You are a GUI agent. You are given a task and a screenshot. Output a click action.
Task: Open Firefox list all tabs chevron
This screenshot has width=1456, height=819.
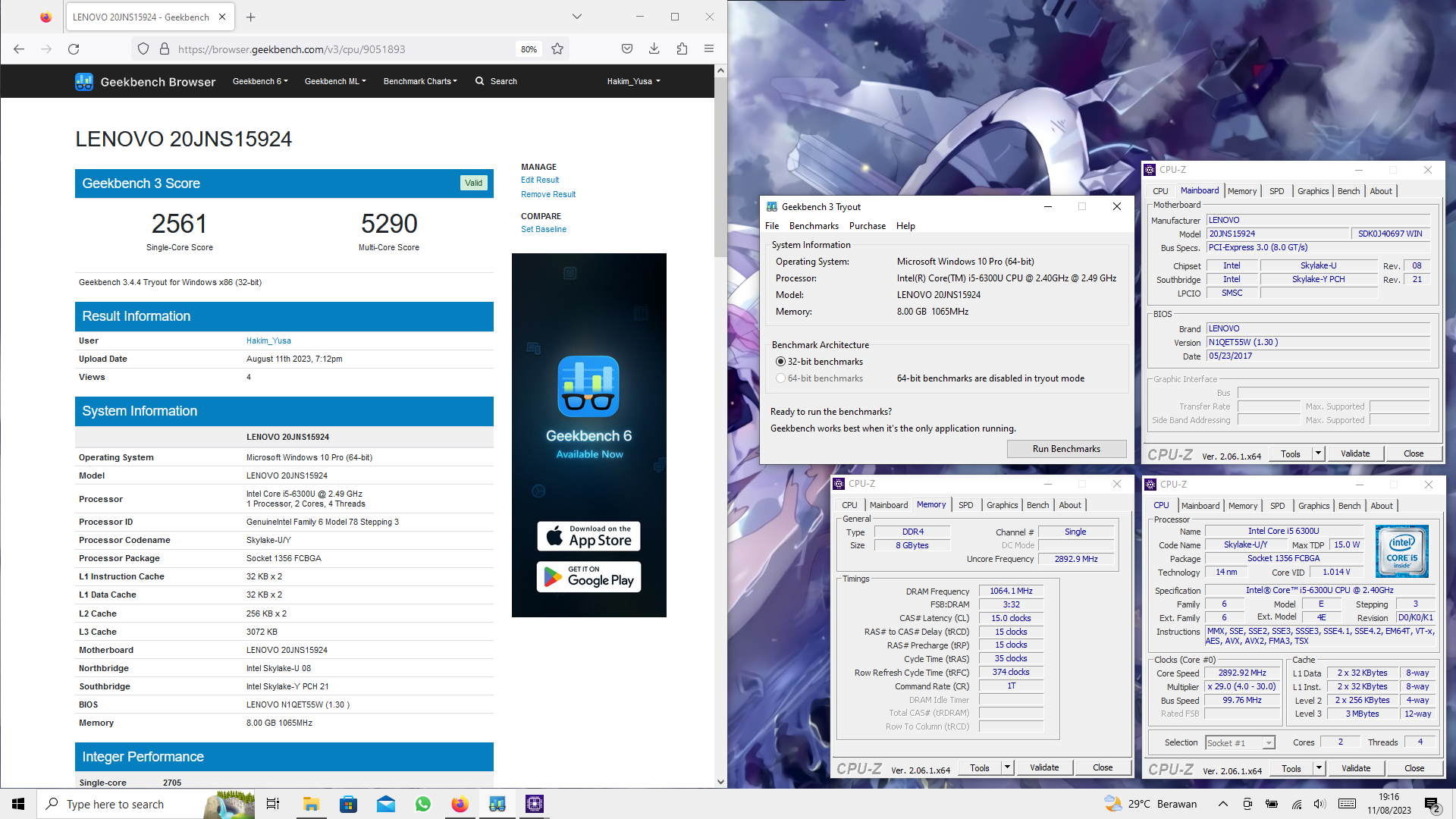pyautogui.click(x=577, y=17)
